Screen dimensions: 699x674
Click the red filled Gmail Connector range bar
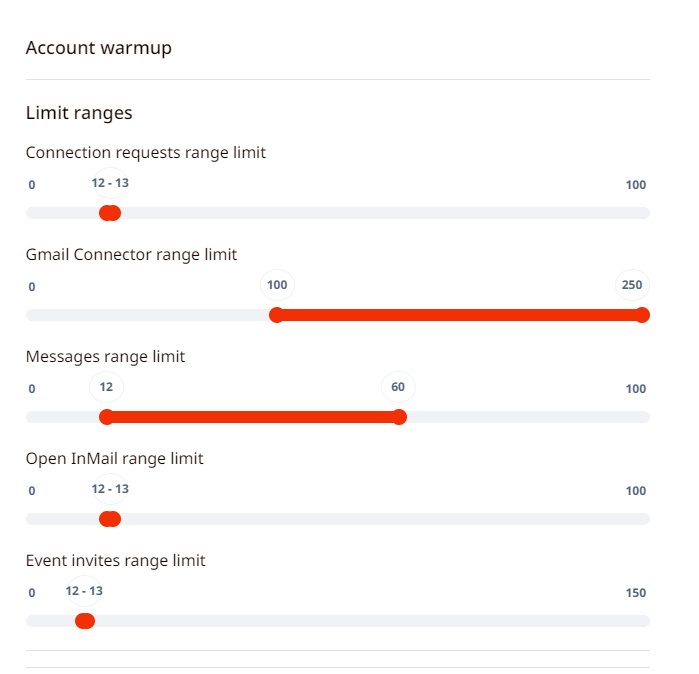tap(460, 315)
